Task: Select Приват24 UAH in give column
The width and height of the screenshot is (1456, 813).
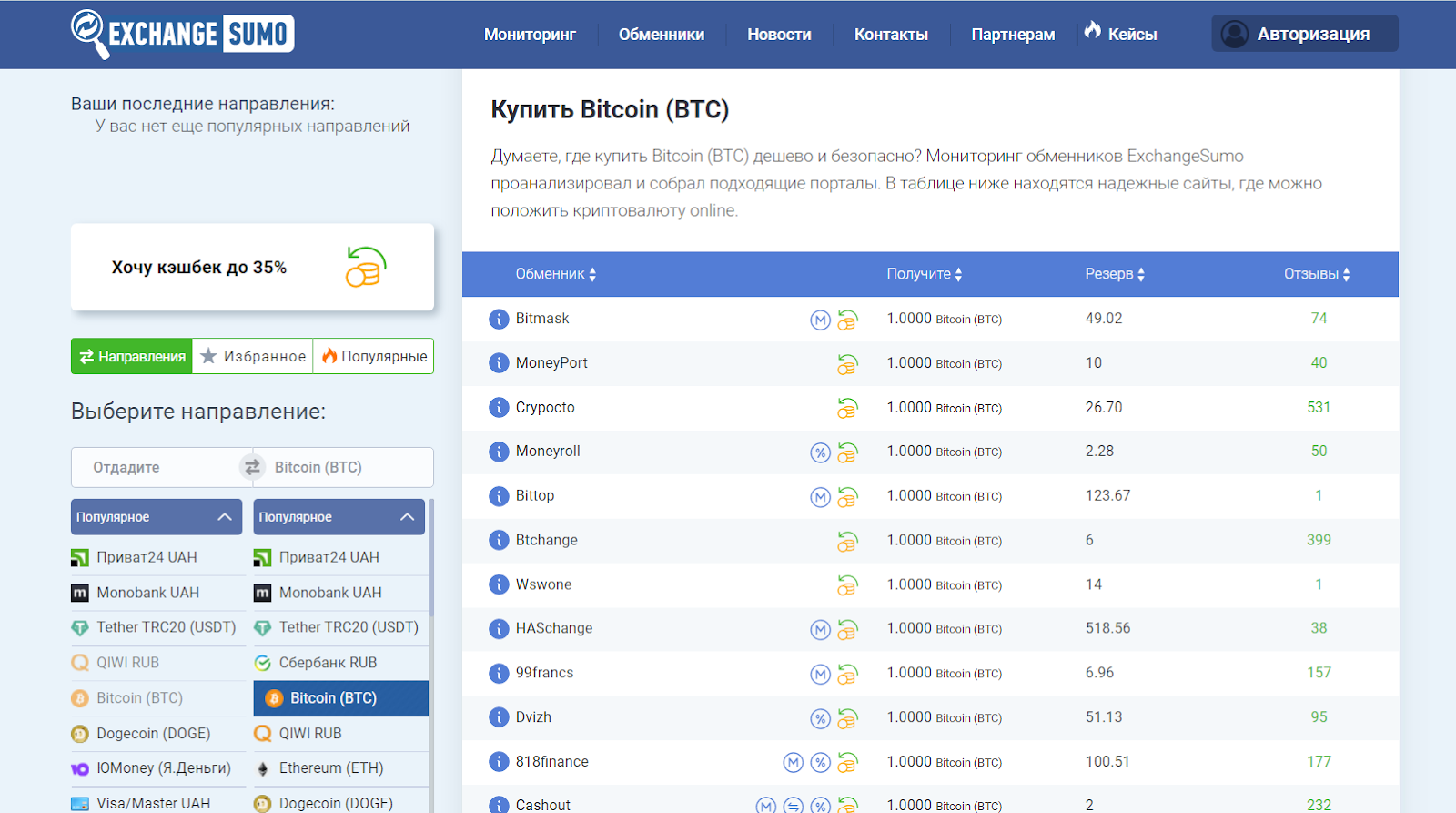Action: tap(157, 557)
